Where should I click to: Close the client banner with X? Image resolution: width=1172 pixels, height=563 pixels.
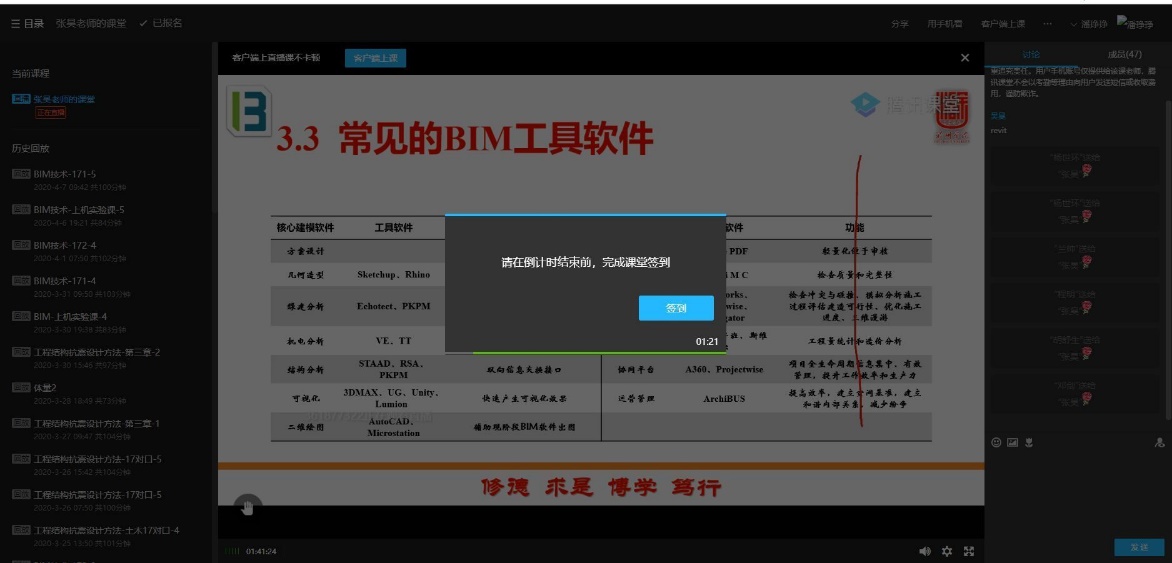[x=965, y=58]
